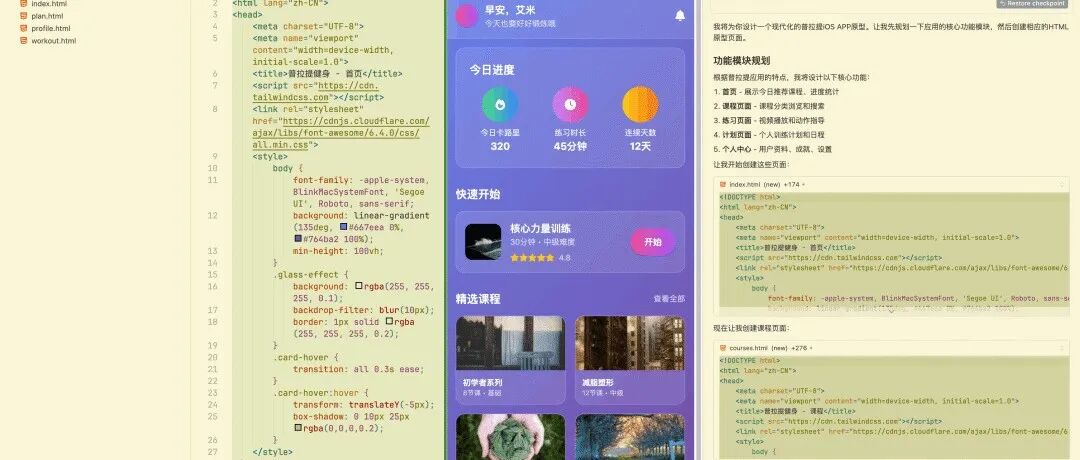
Task: Click the orange circle icon above 连续天数
Action: pos(641,105)
